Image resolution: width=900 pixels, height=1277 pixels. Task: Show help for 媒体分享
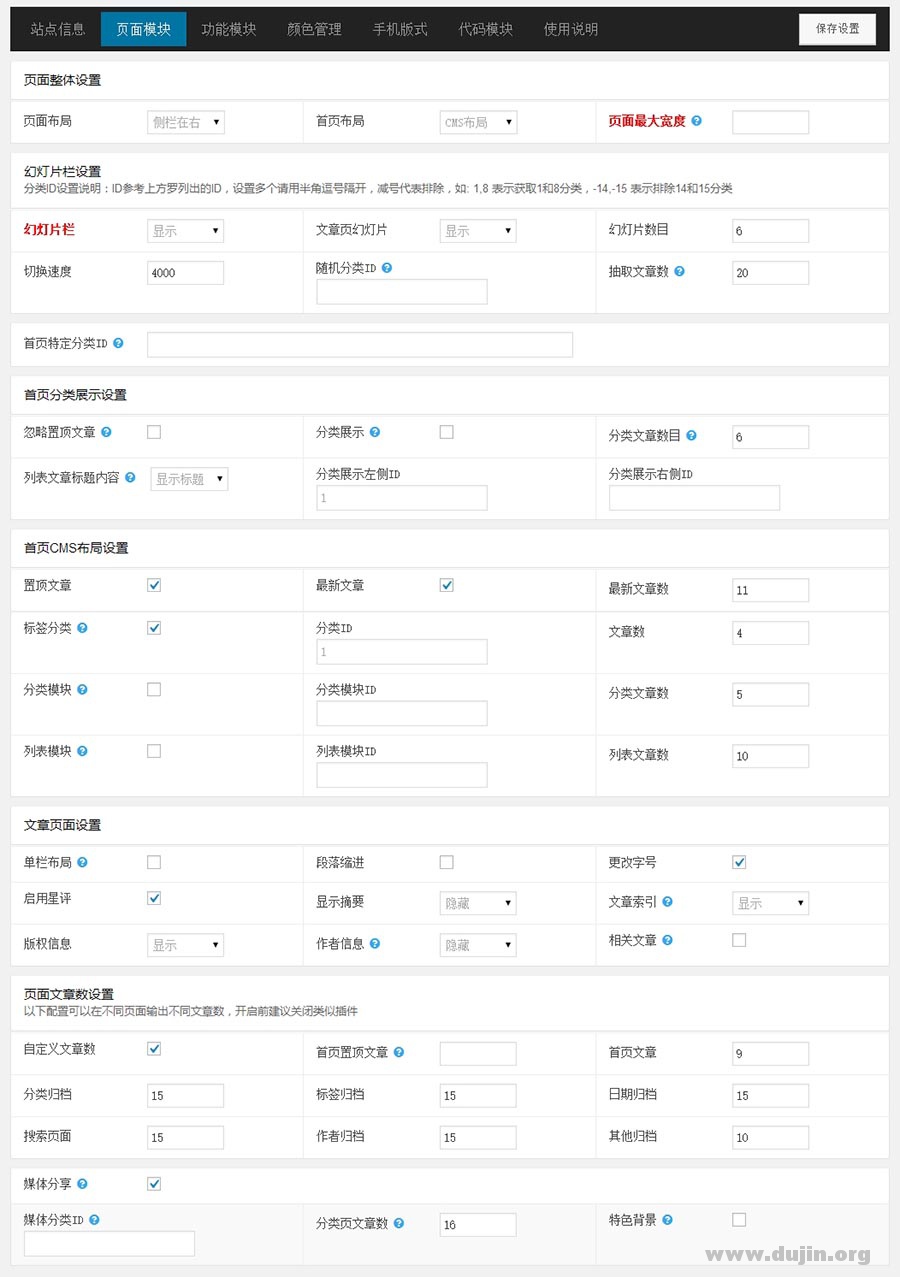coord(82,1184)
